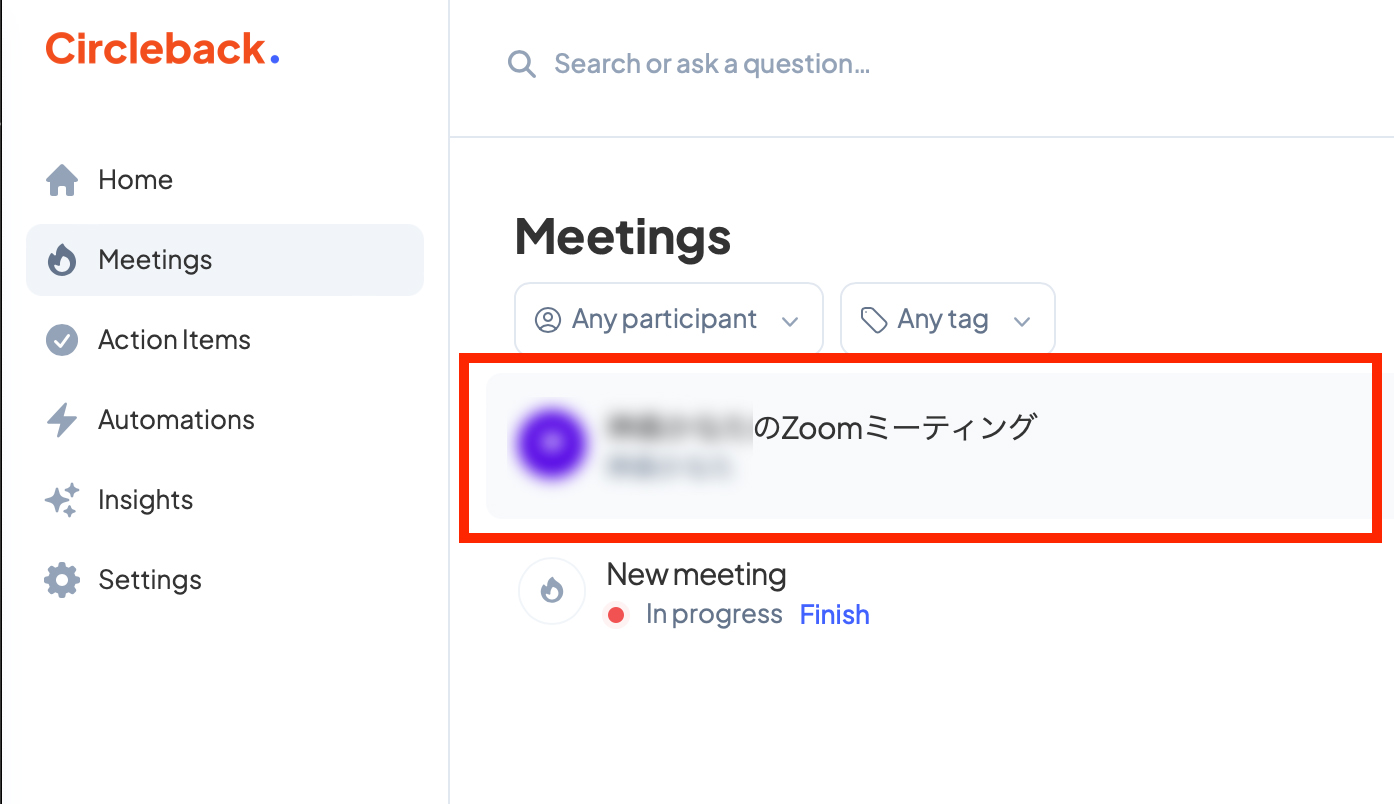
Task: Open the Insights section
Action: pos(145,500)
